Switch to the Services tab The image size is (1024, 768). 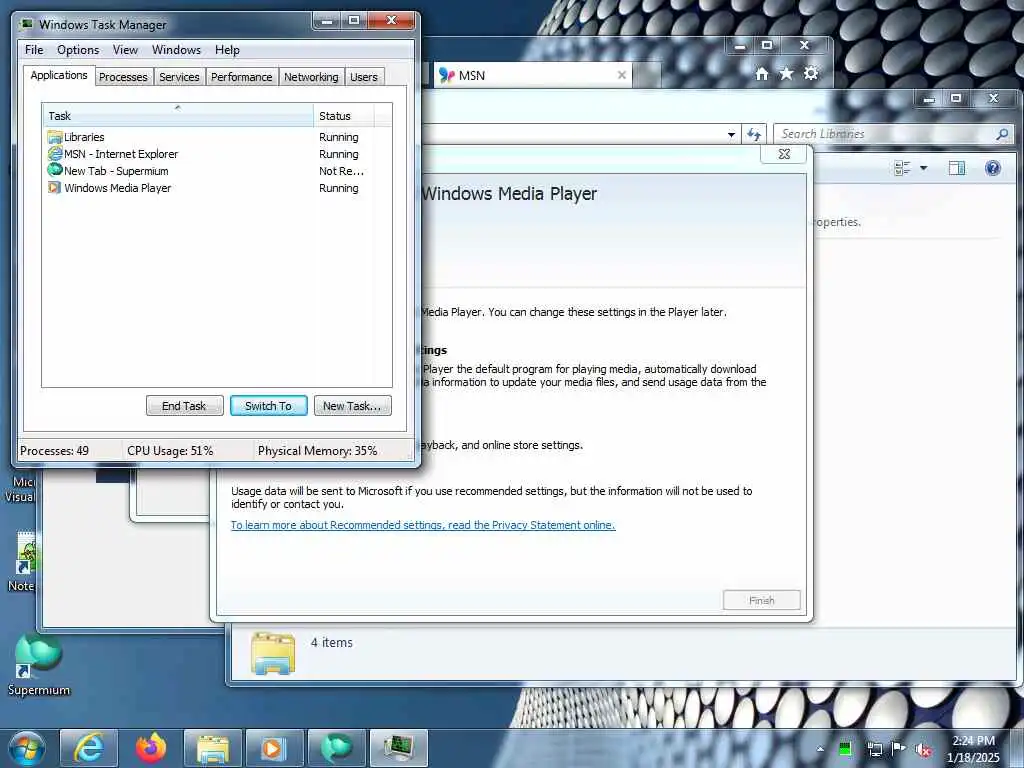(179, 77)
